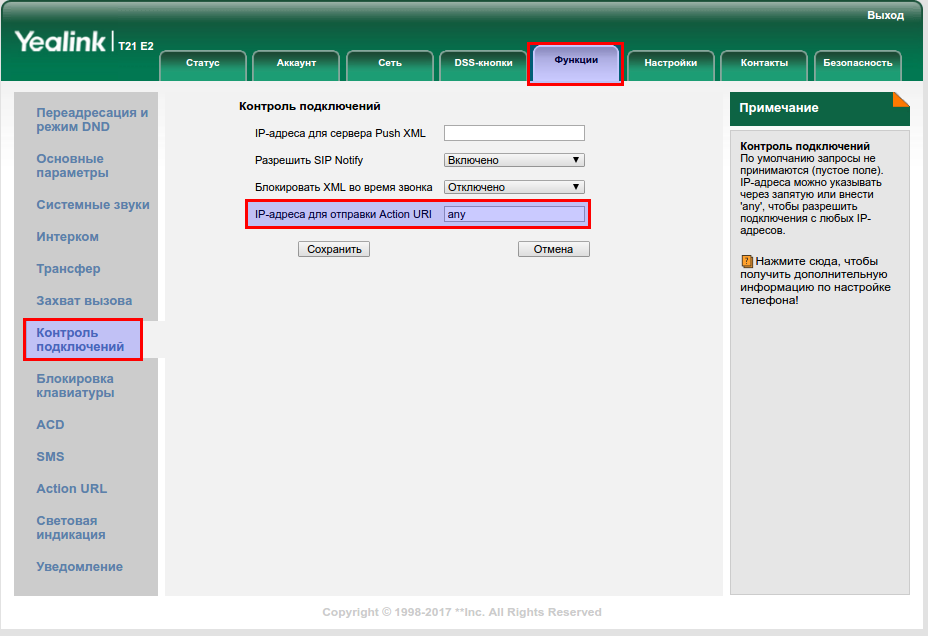The width and height of the screenshot is (928, 636).
Task: Focus the Push XML server IP field
Action: [x=514, y=133]
